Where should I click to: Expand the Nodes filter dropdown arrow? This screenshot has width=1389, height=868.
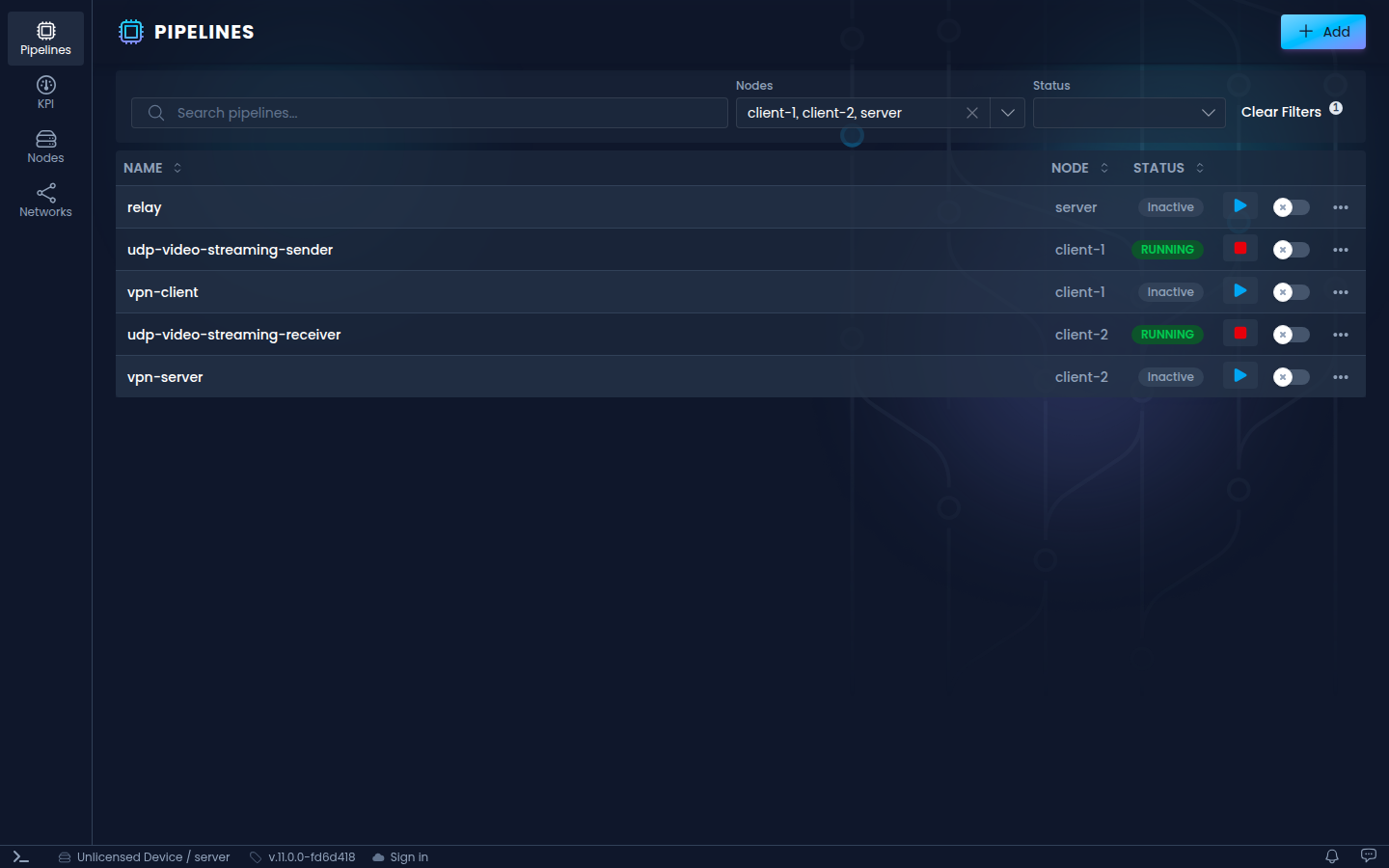[x=1007, y=113]
